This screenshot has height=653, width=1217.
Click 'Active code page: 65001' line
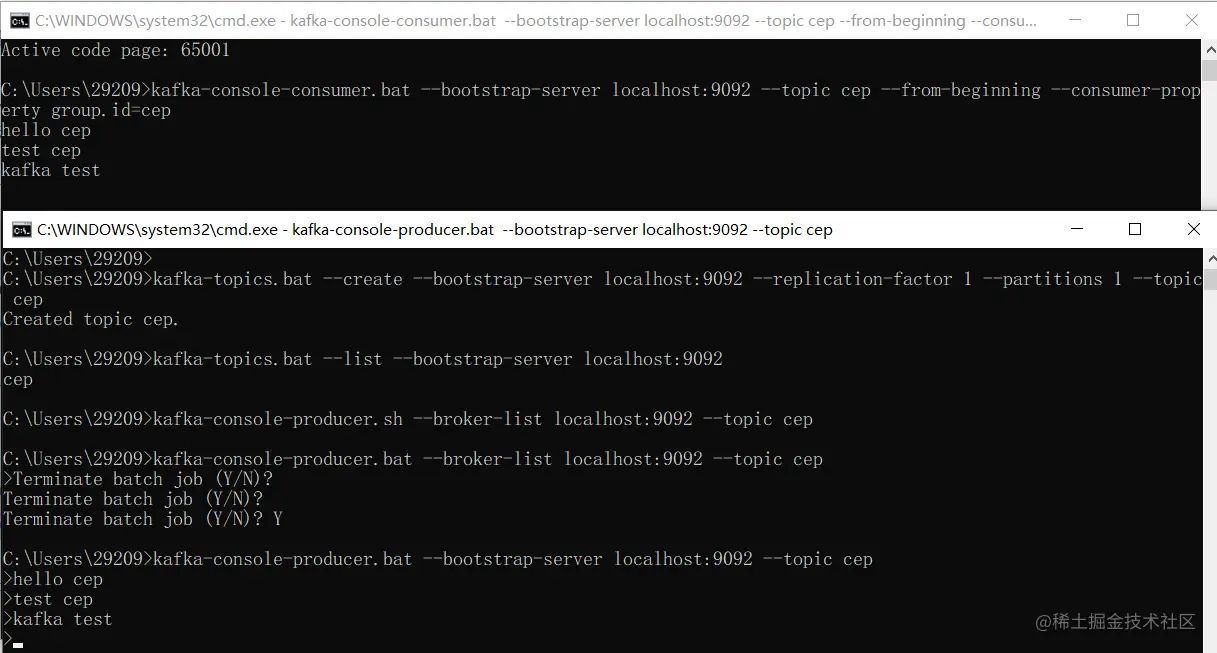pos(116,50)
